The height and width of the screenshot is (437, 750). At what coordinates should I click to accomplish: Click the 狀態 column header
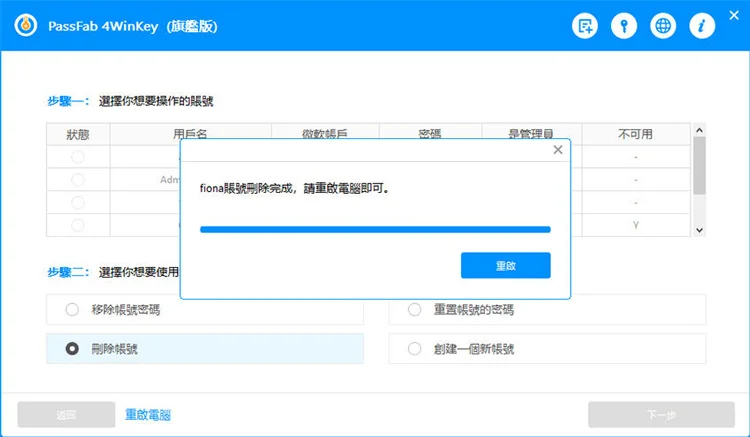pos(78,134)
